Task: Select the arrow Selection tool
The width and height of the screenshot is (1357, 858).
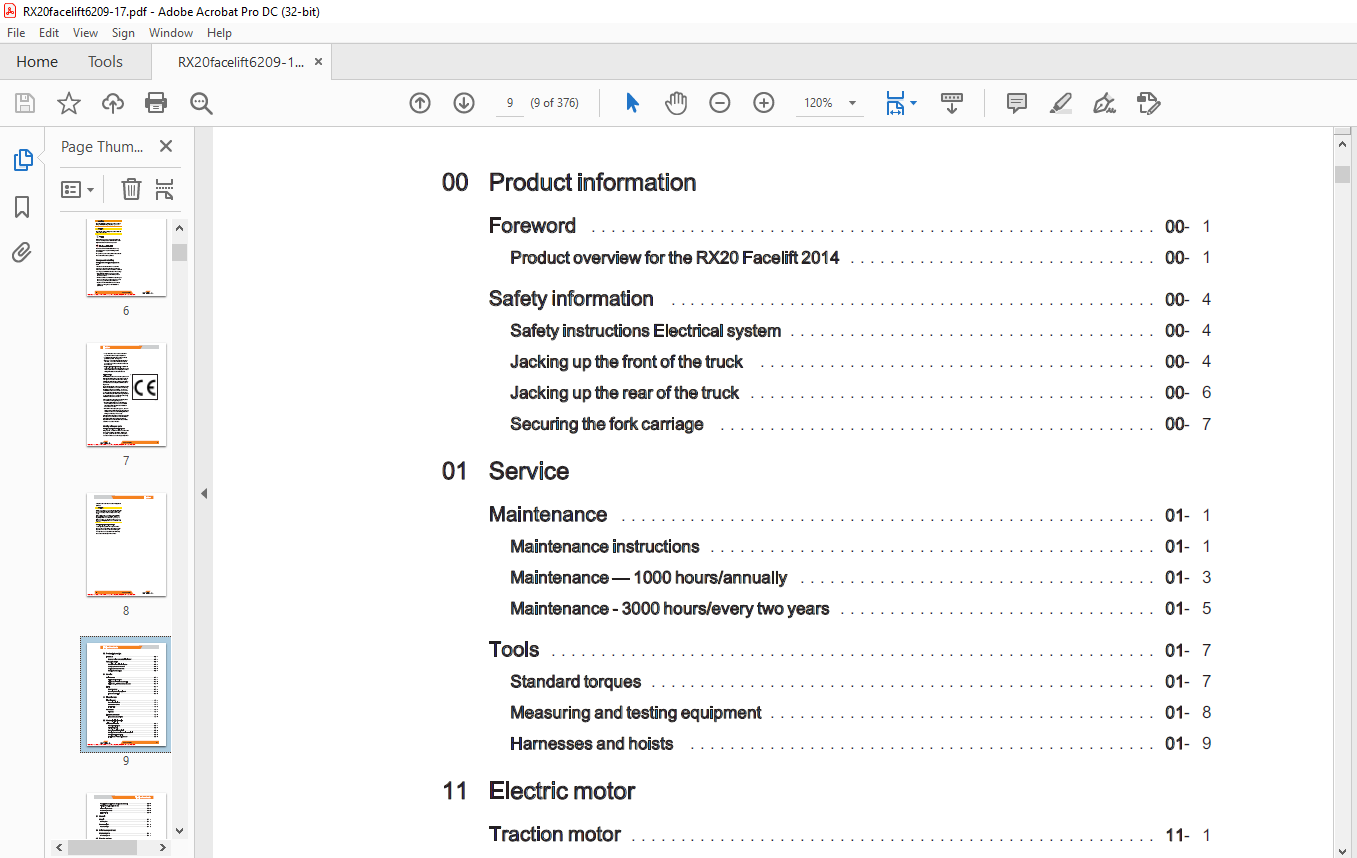Action: coord(632,103)
